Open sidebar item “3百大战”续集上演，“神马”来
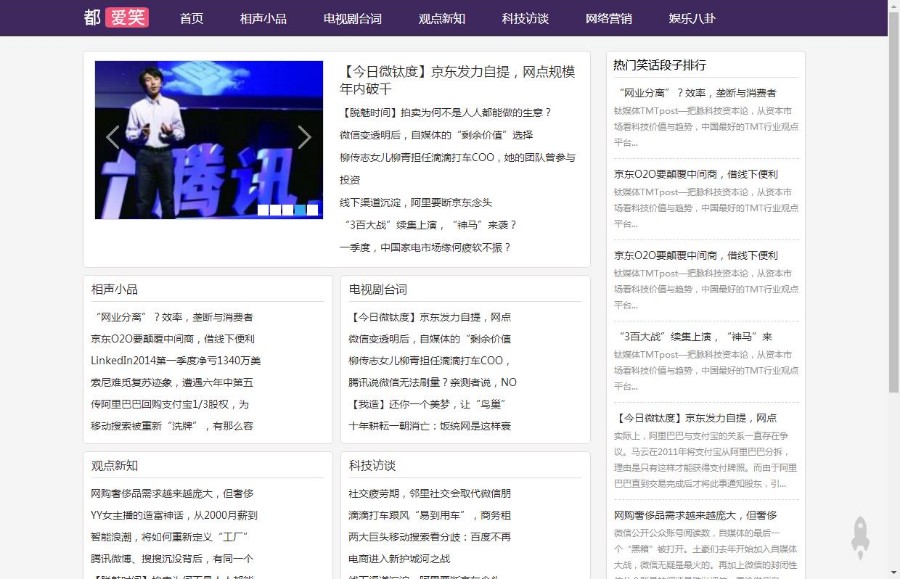 point(693,336)
